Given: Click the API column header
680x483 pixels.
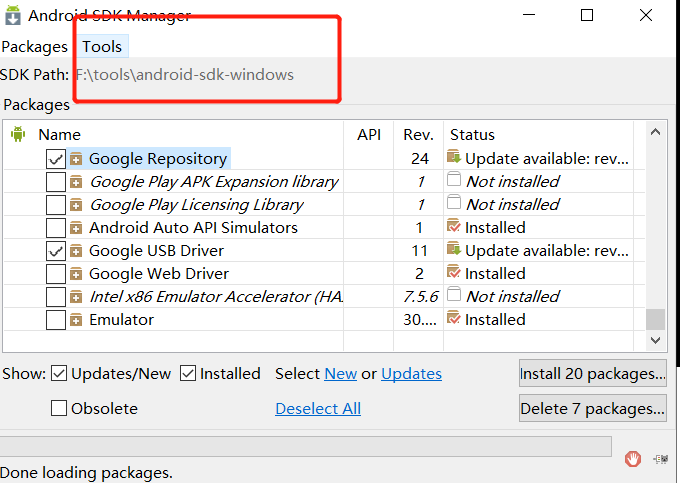Looking at the screenshot, I should 369,134.
